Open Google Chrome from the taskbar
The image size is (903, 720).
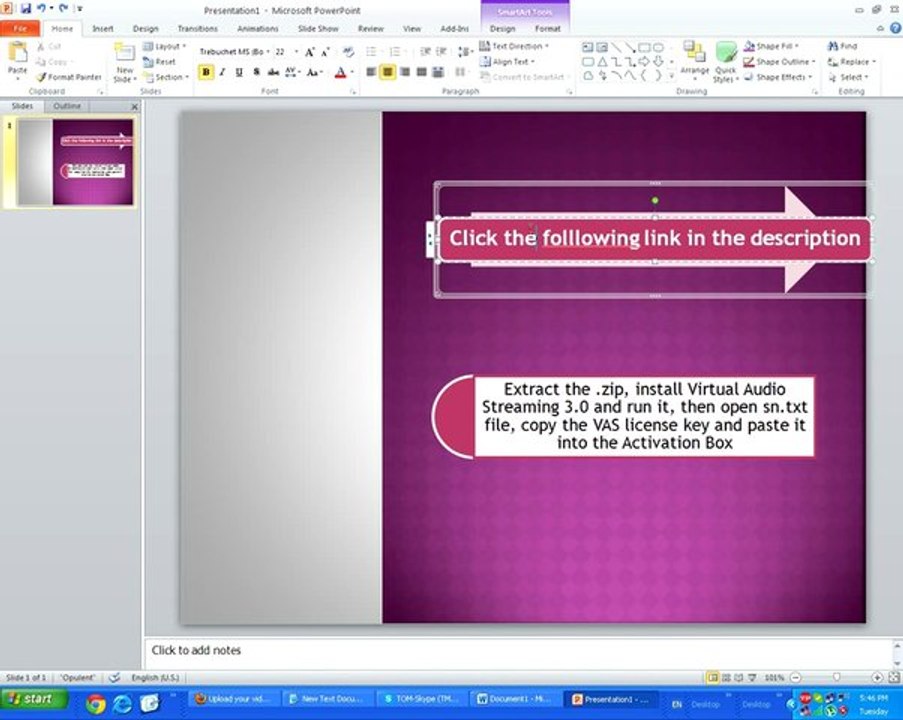tap(96, 703)
